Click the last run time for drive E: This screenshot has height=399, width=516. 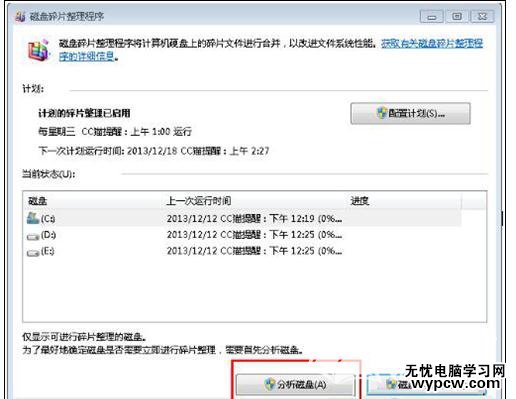point(254,251)
